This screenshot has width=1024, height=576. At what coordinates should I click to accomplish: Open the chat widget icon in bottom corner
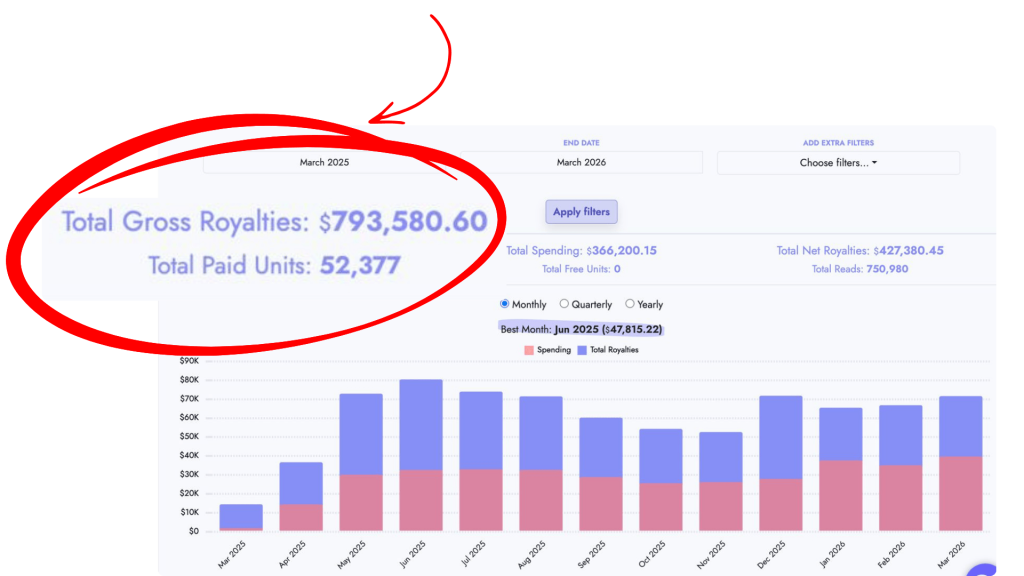[985, 568]
